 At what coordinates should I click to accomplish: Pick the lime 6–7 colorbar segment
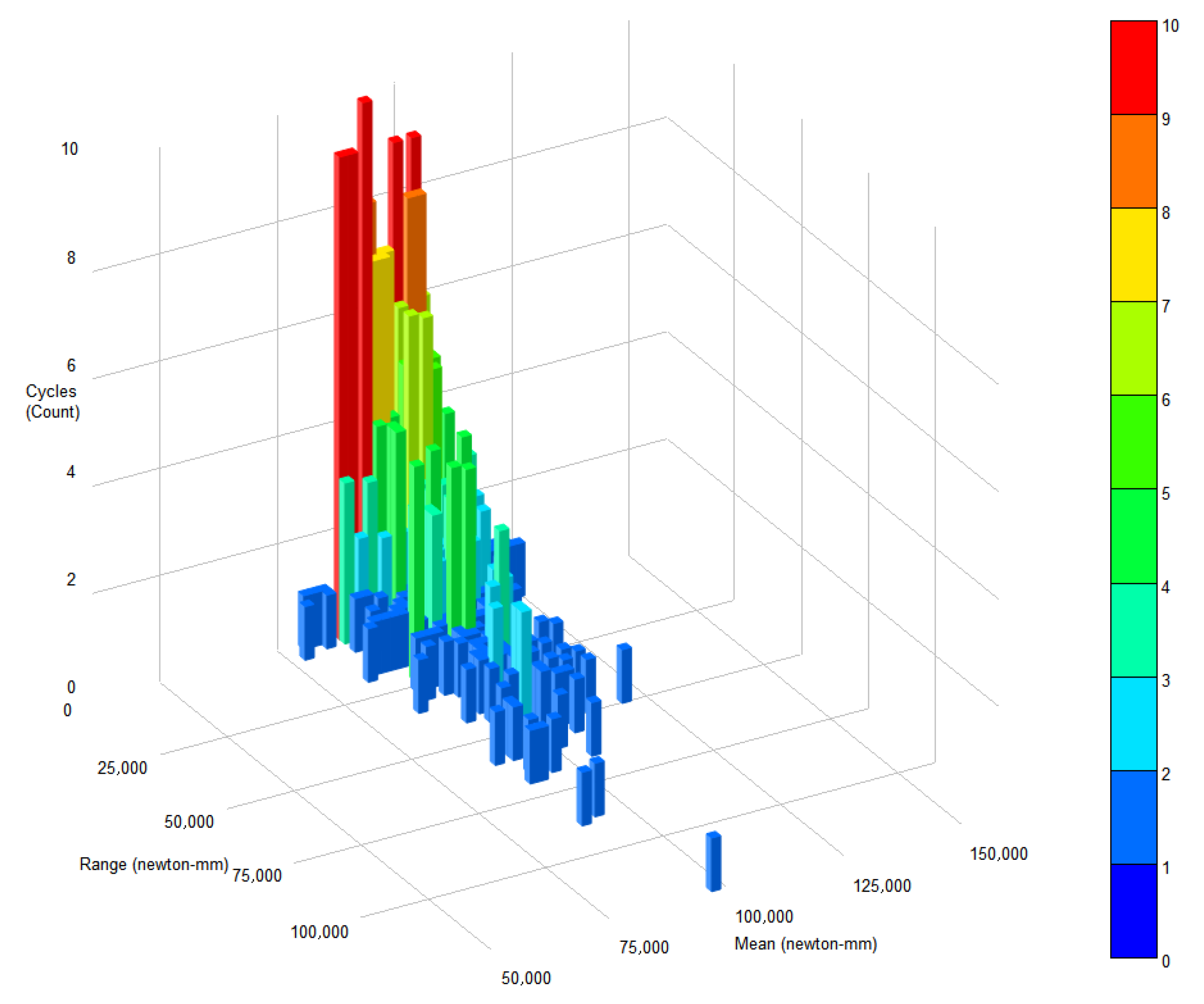coord(1133,348)
